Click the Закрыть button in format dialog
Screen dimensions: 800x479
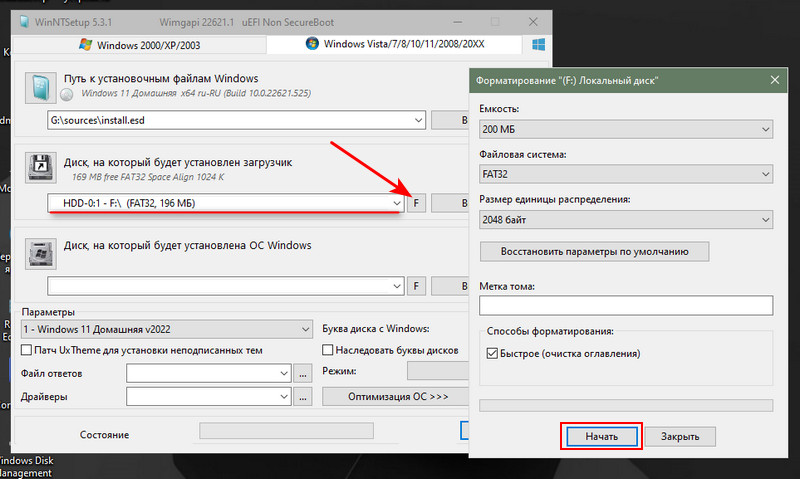click(x=680, y=437)
